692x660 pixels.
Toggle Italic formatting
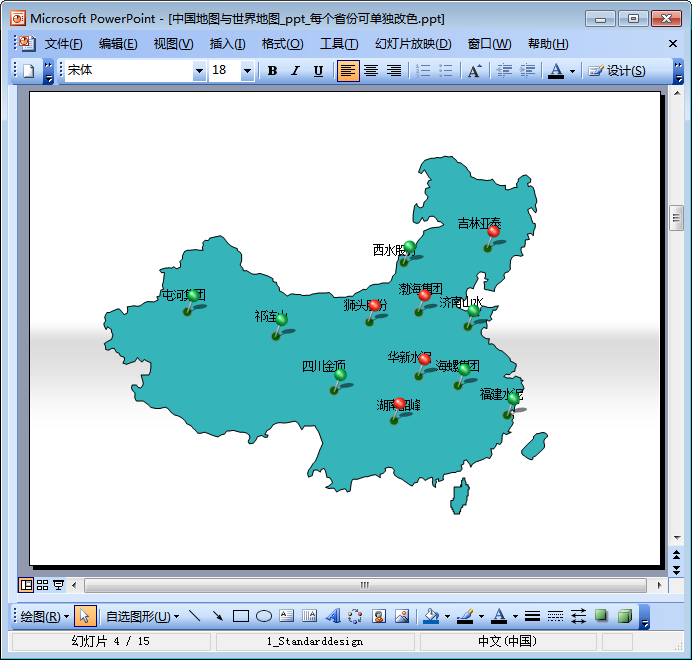click(x=295, y=71)
